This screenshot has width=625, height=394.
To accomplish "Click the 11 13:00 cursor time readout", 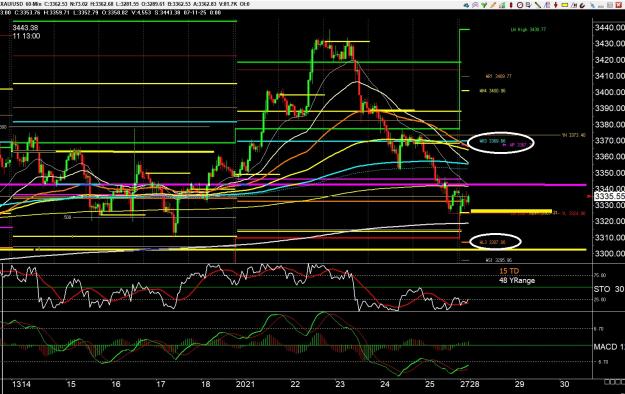I will [26, 36].
